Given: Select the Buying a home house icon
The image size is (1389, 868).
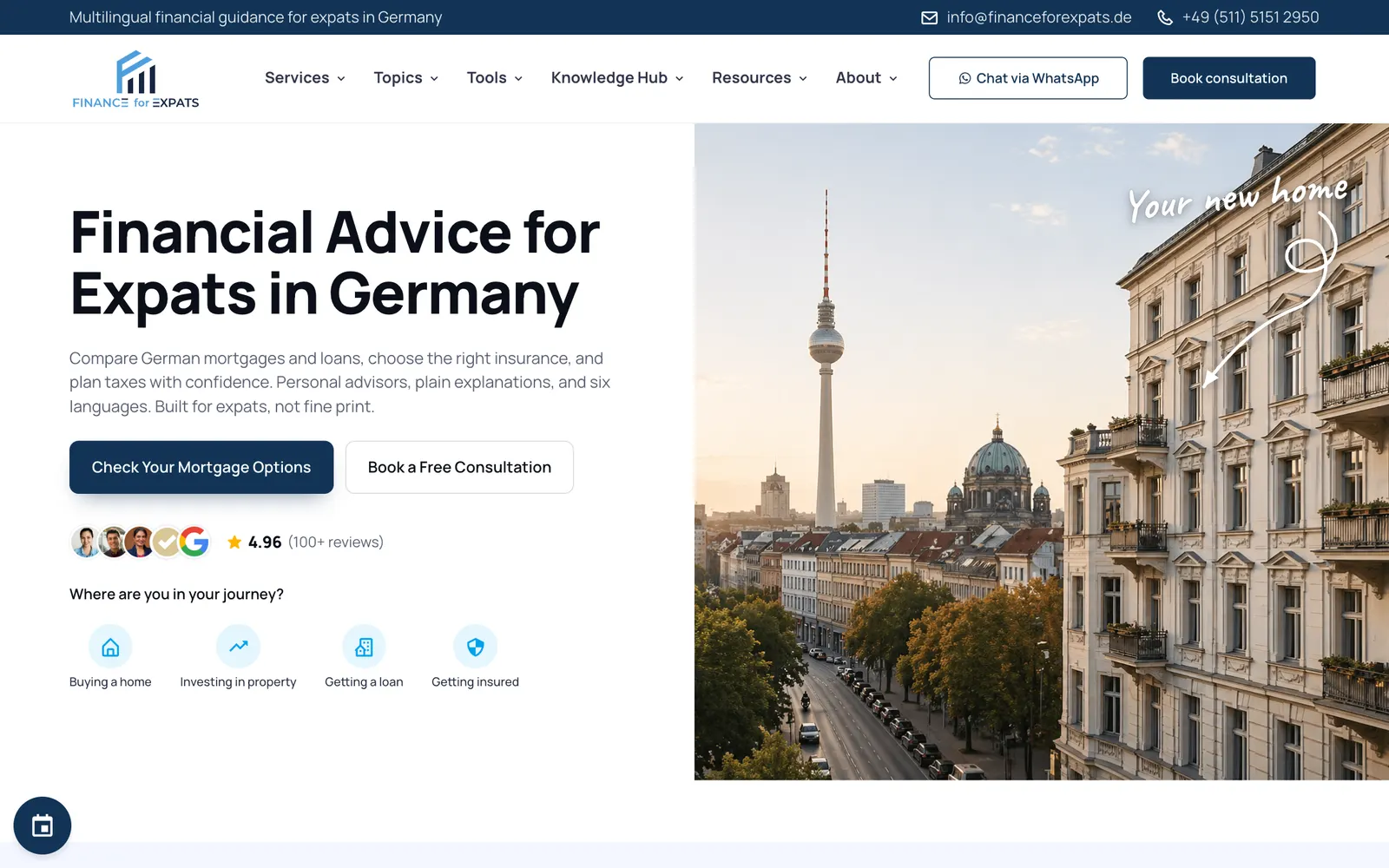Looking at the screenshot, I should pyautogui.click(x=110, y=647).
